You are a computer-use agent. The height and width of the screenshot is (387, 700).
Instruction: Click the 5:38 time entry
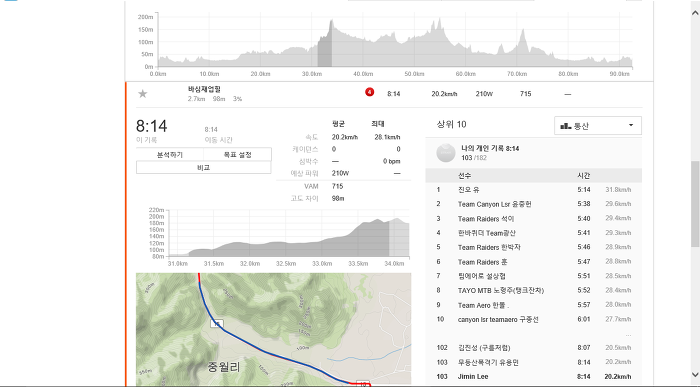[583, 204]
